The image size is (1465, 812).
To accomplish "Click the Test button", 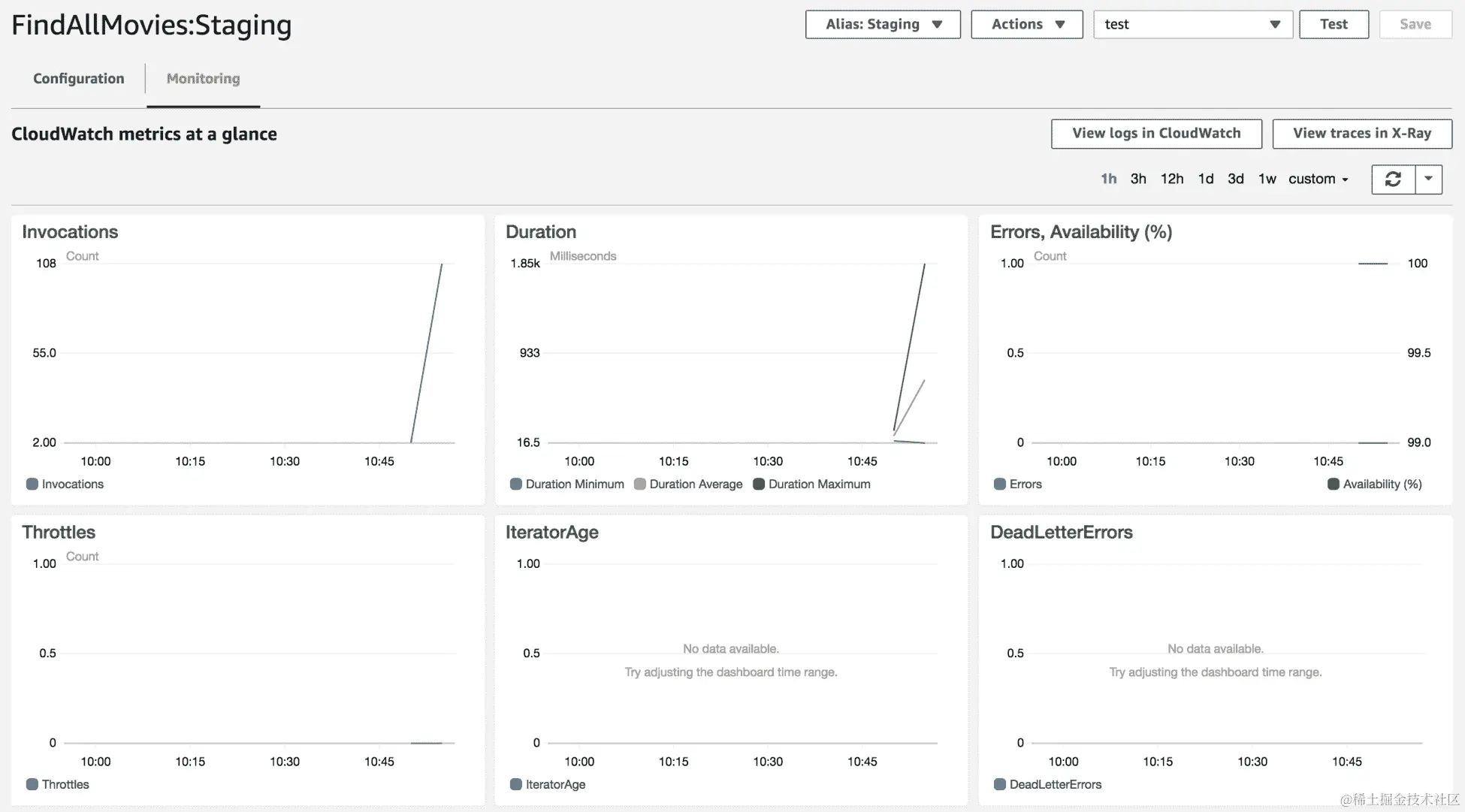I will click(1334, 24).
